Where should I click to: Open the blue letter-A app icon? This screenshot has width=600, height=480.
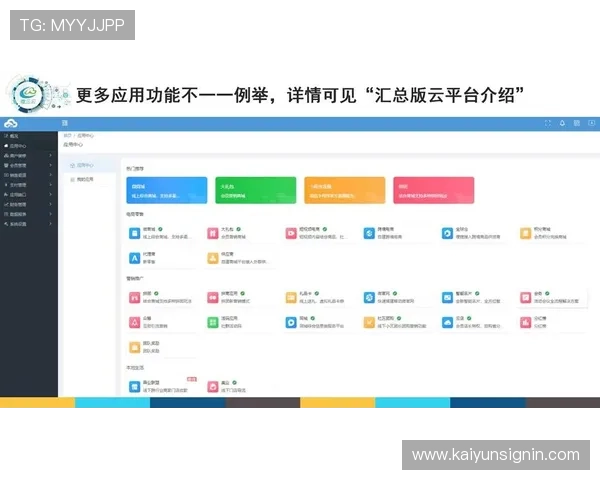134,258
